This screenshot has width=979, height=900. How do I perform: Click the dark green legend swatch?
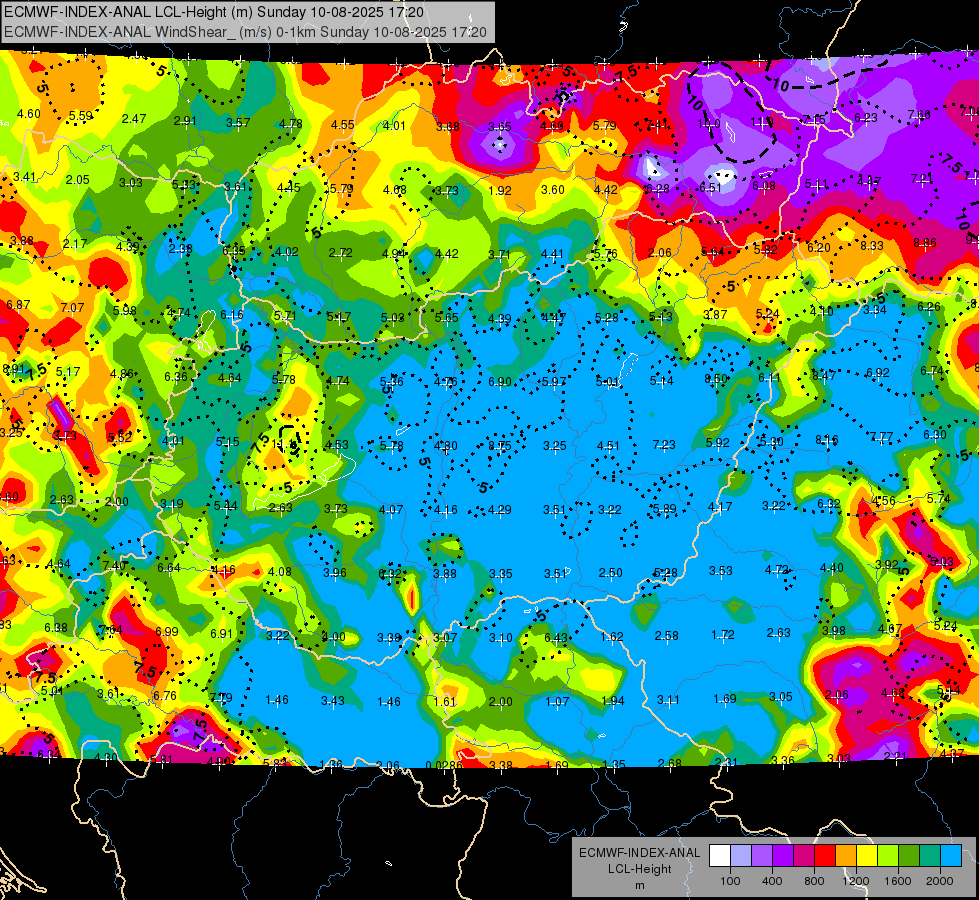point(909,856)
